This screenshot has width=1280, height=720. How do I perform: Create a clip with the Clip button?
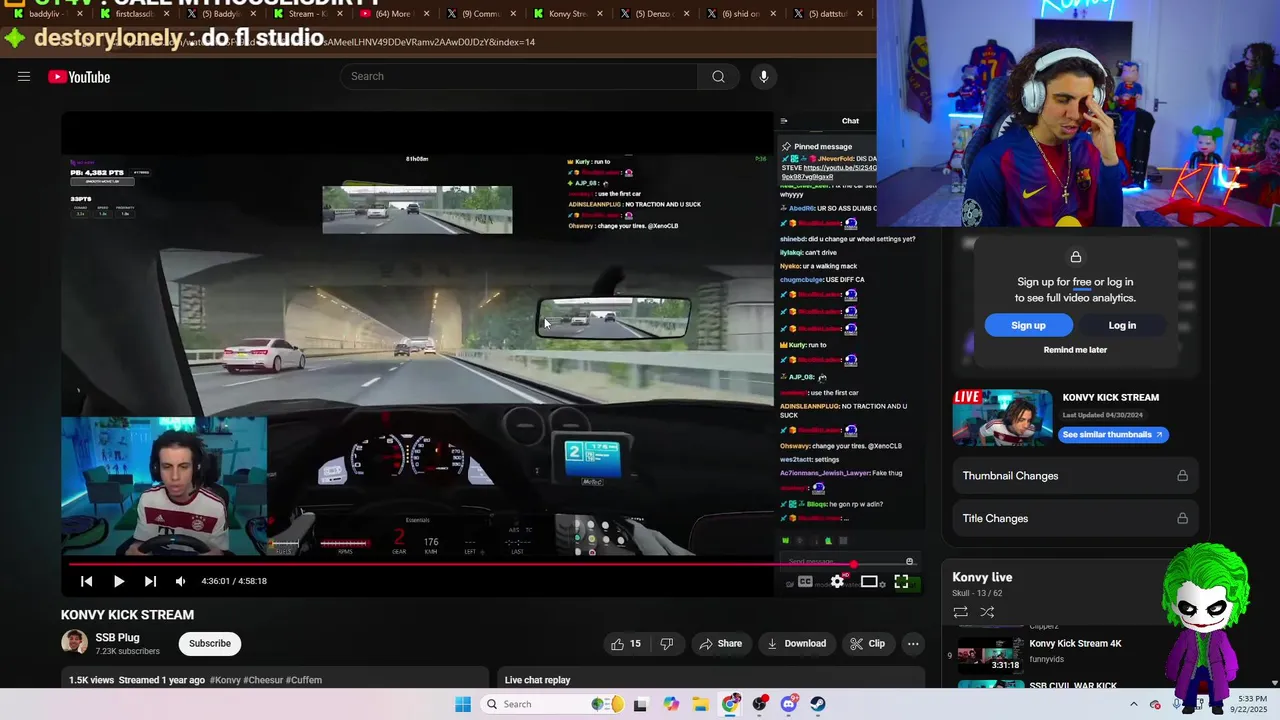point(867,644)
